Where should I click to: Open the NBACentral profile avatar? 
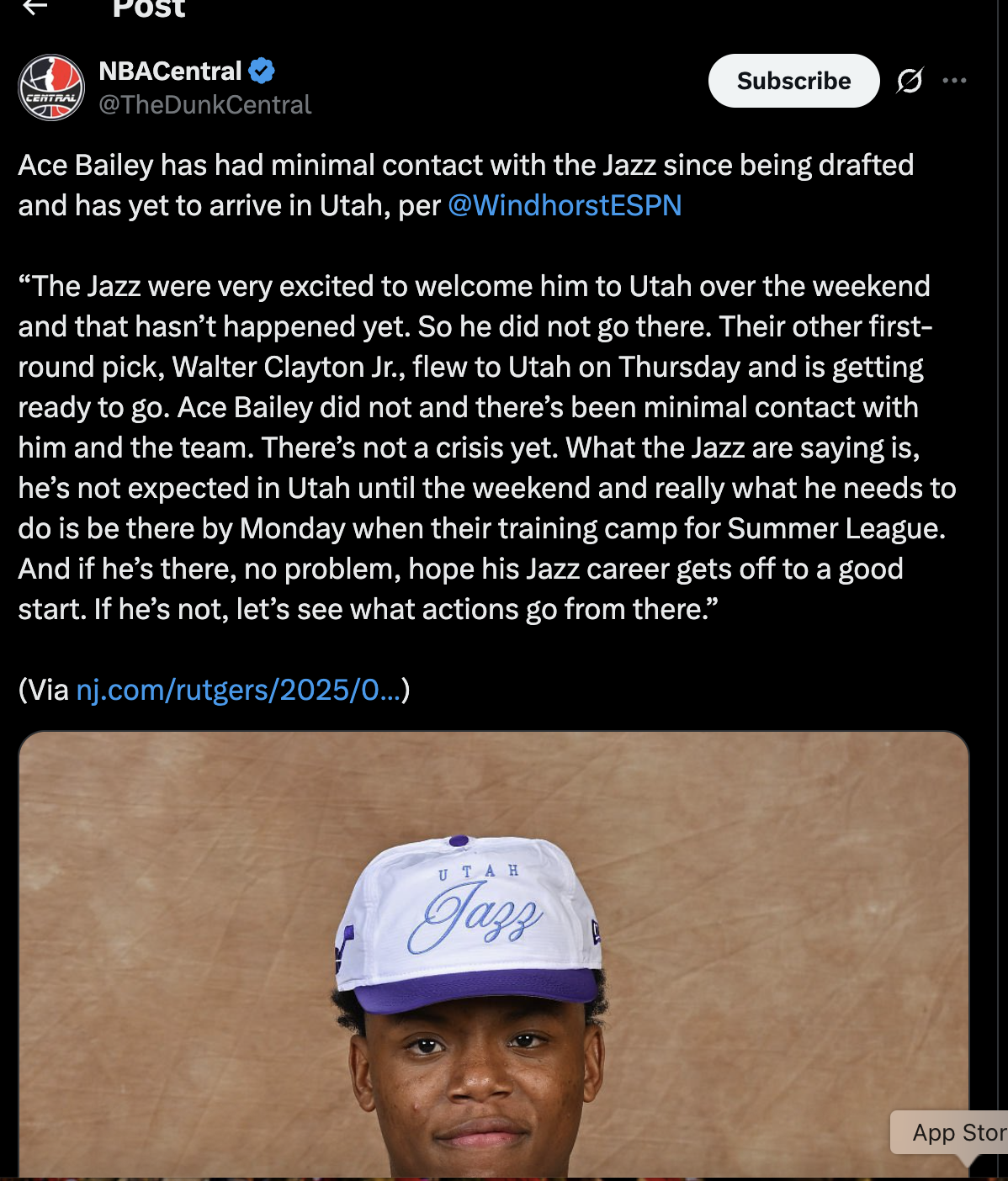pyautogui.click(x=51, y=87)
